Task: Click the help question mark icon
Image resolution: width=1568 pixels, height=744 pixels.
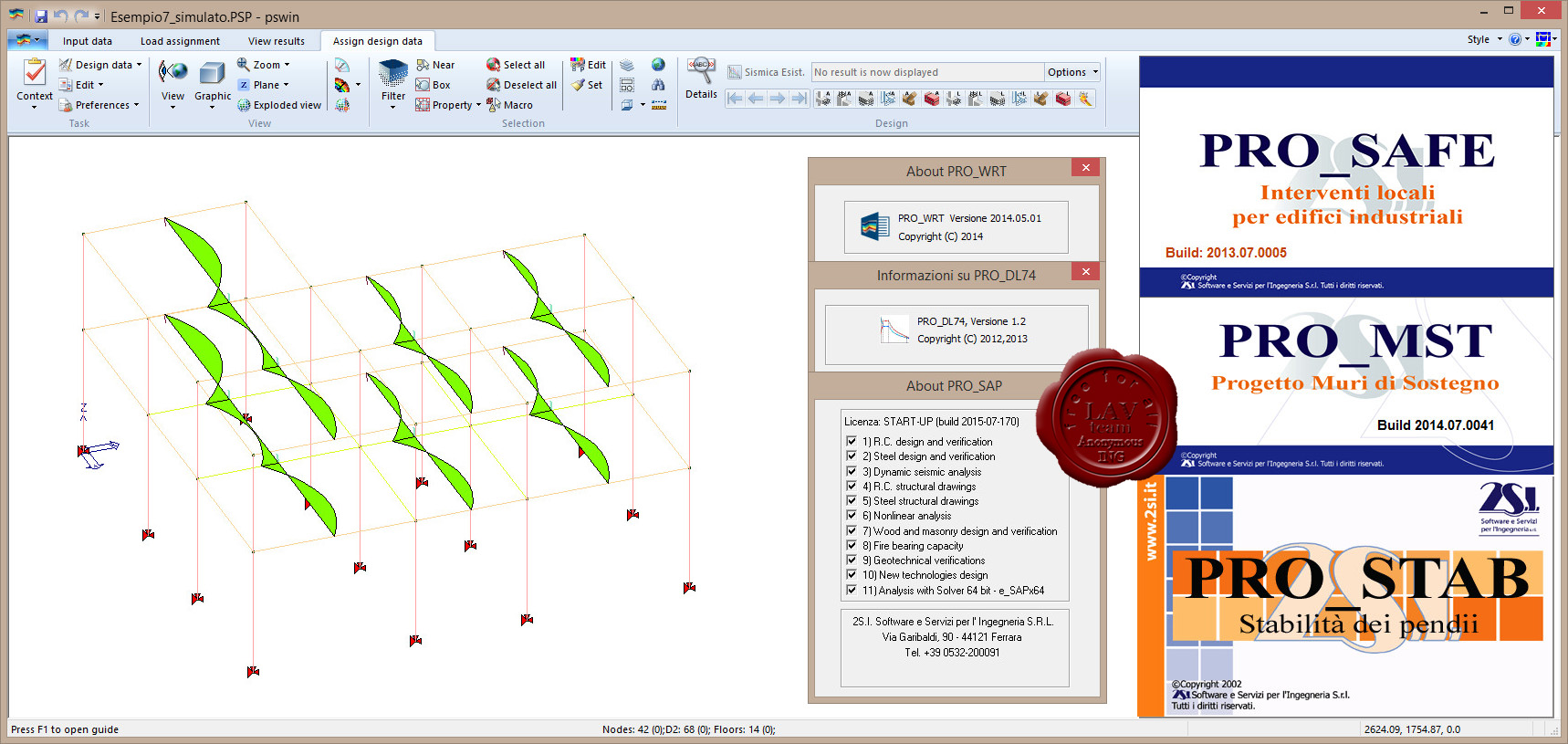Action: 1515,39
